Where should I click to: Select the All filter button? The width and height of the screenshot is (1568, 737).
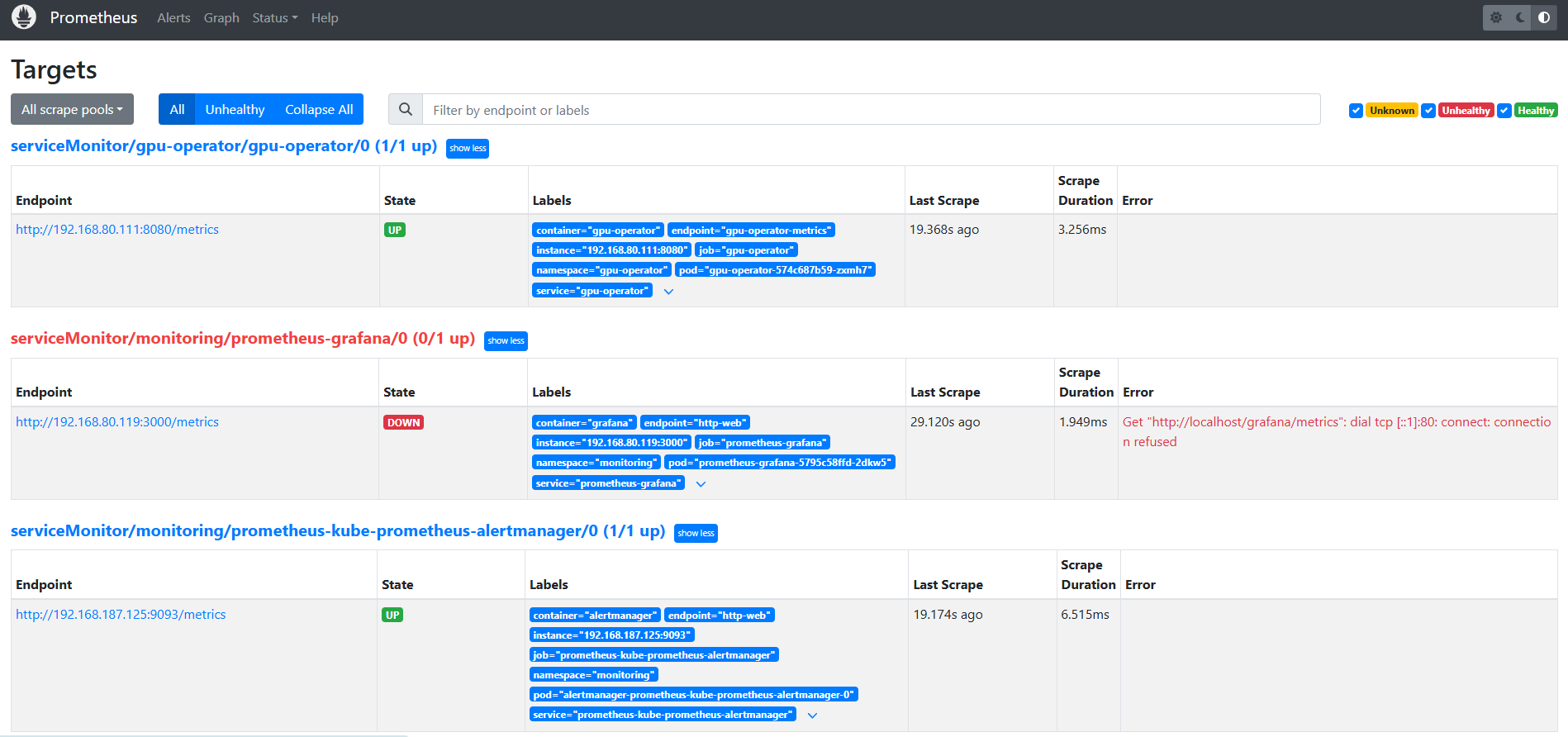point(177,109)
